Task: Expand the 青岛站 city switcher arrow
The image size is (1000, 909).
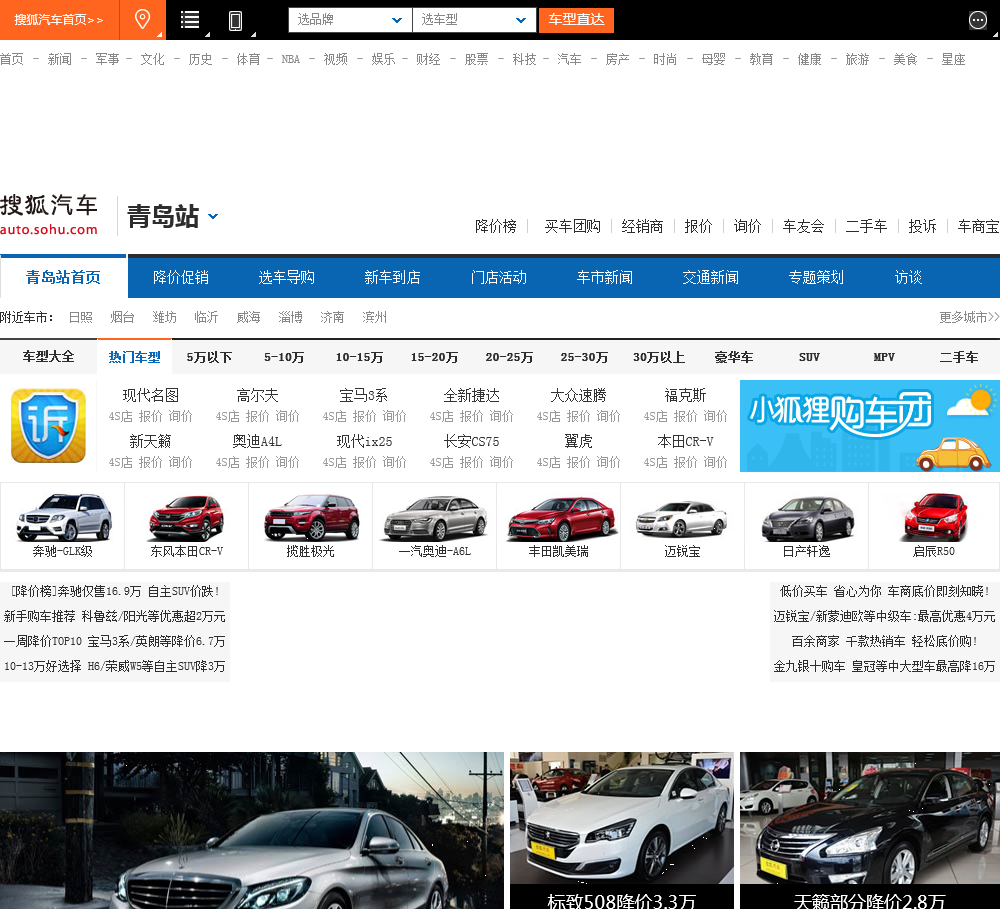Action: 213,216
